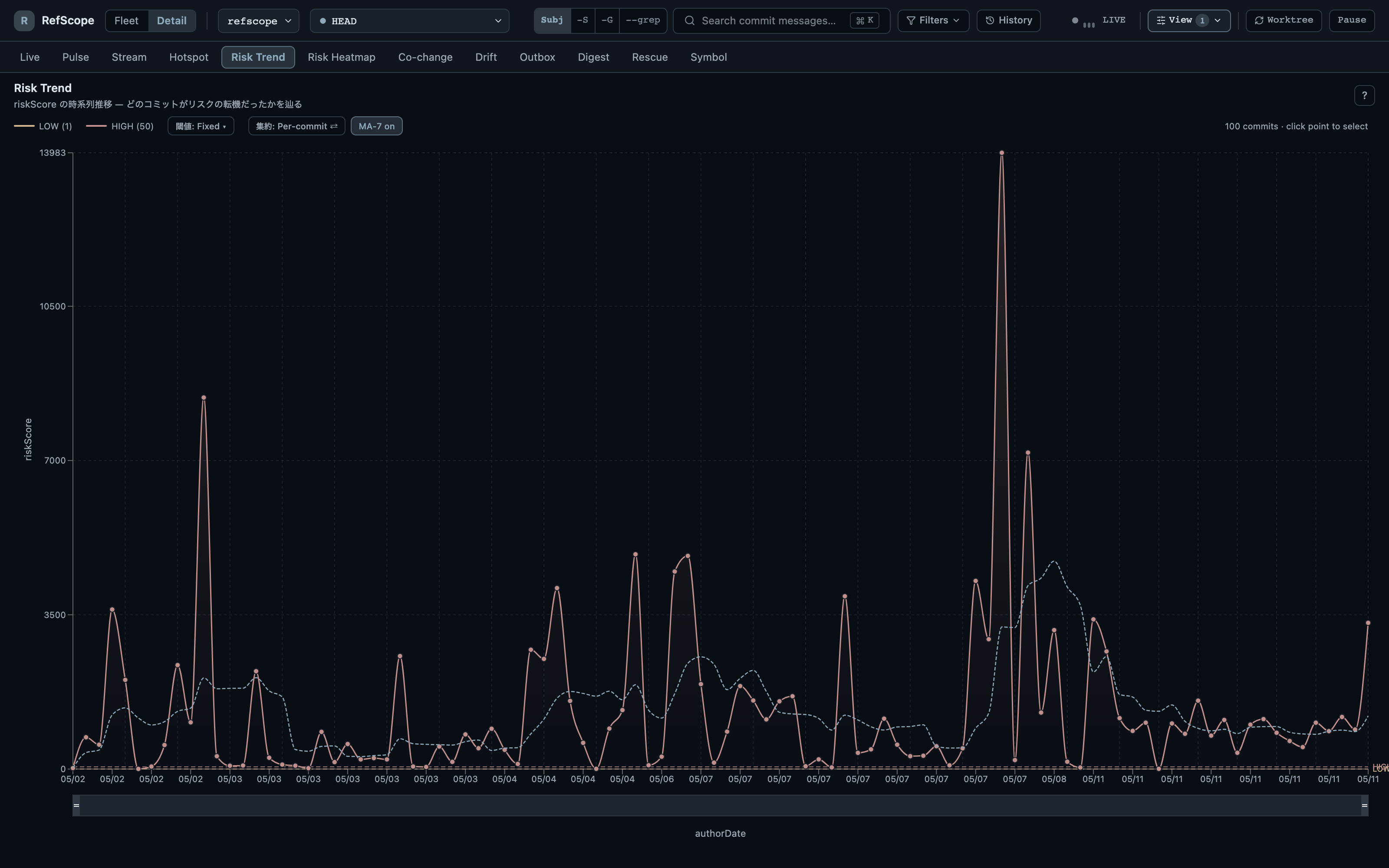
Task: Click the Worktree refresh icon
Action: [x=1259, y=21]
